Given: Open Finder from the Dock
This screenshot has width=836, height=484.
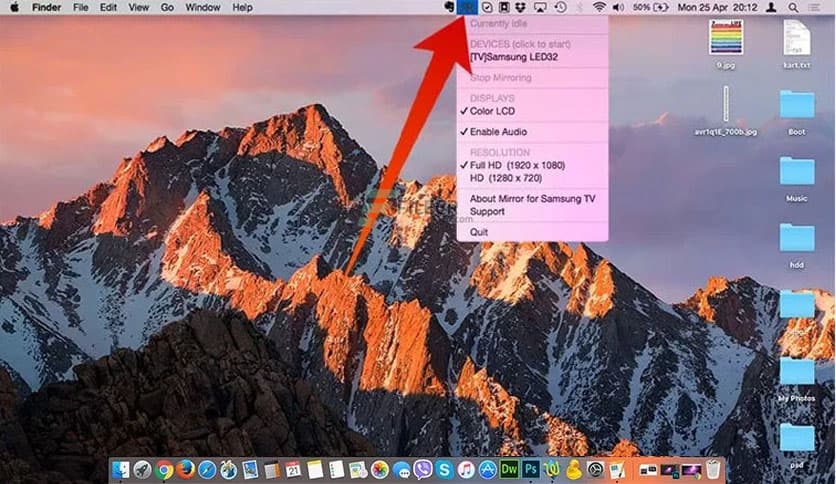Looking at the screenshot, I should [x=120, y=470].
